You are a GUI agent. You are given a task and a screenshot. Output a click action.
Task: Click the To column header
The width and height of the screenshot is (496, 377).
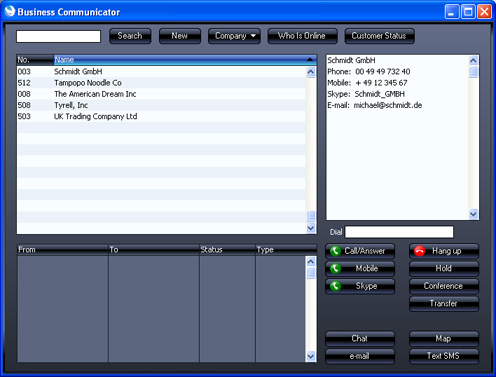coord(154,249)
